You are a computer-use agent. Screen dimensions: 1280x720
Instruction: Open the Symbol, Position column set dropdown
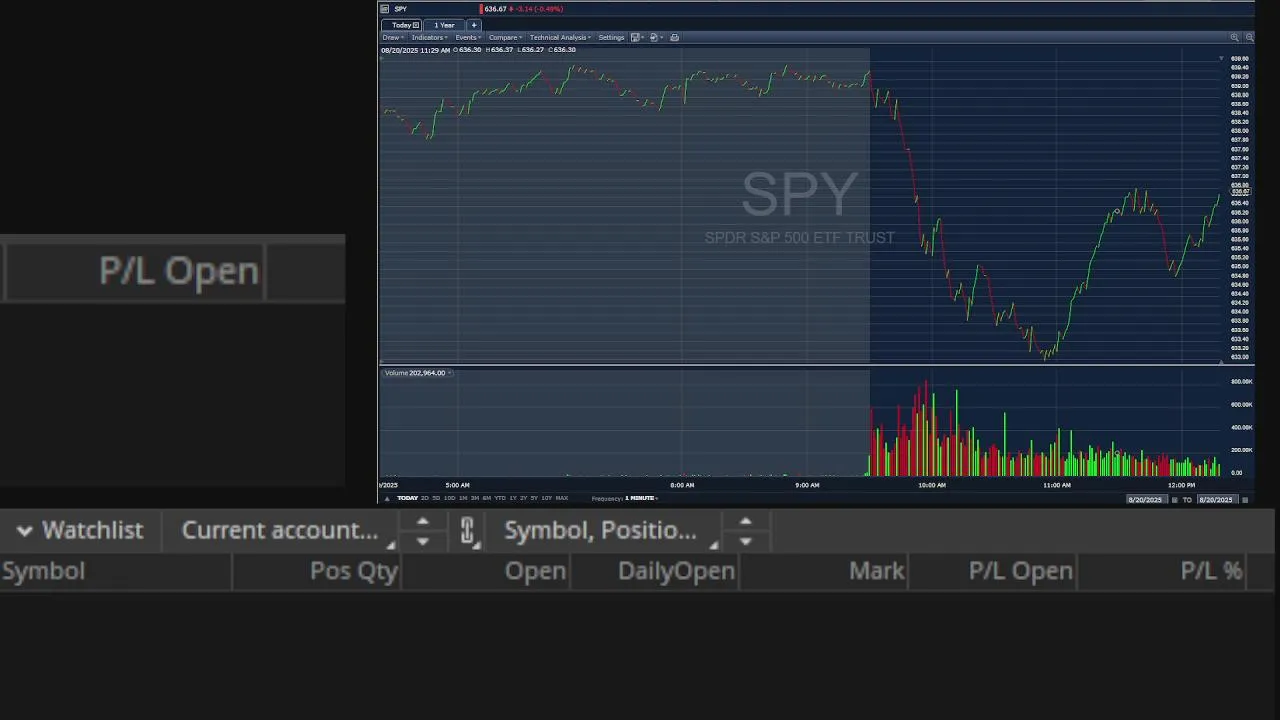609,530
